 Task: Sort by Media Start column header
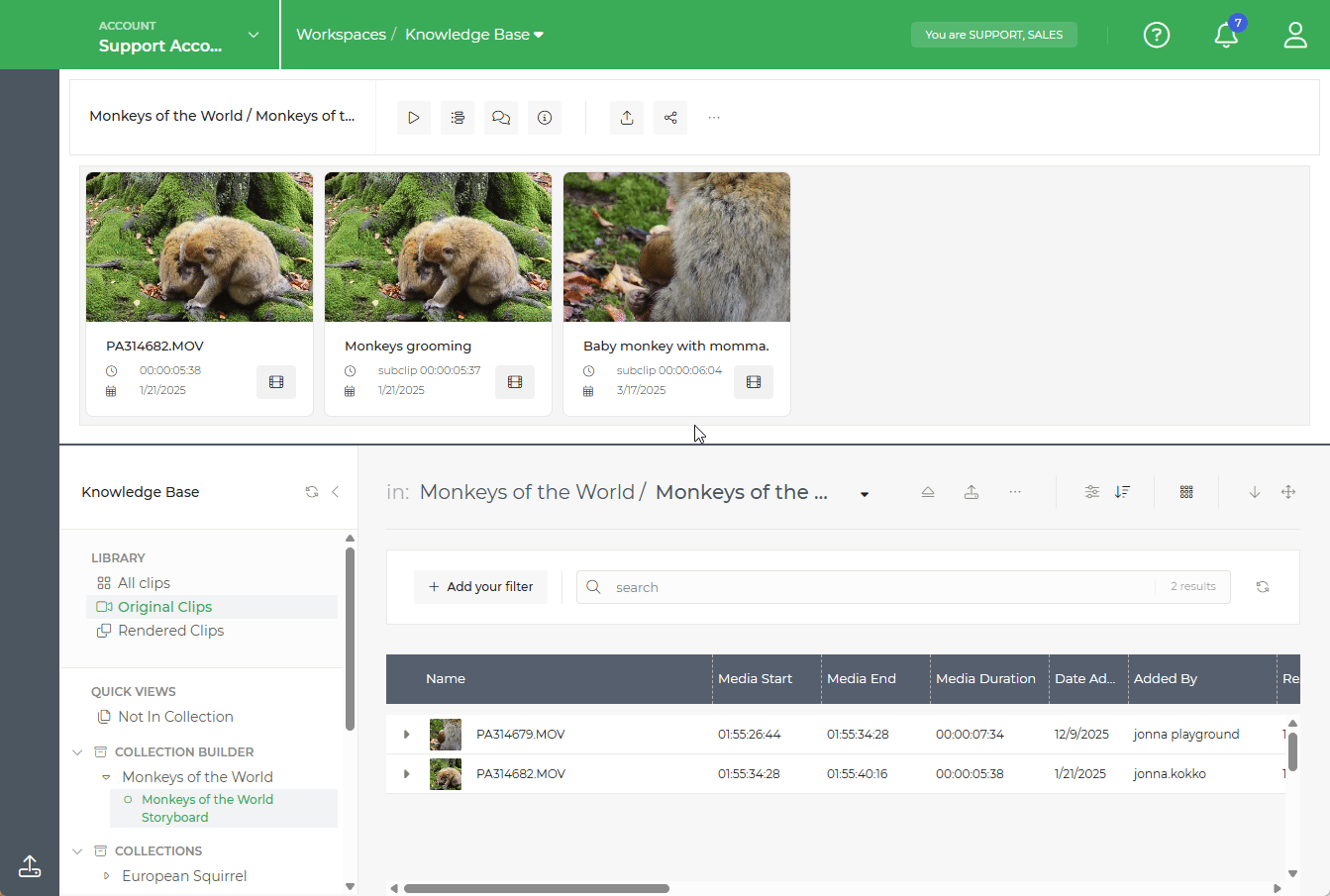click(x=756, y=679)
